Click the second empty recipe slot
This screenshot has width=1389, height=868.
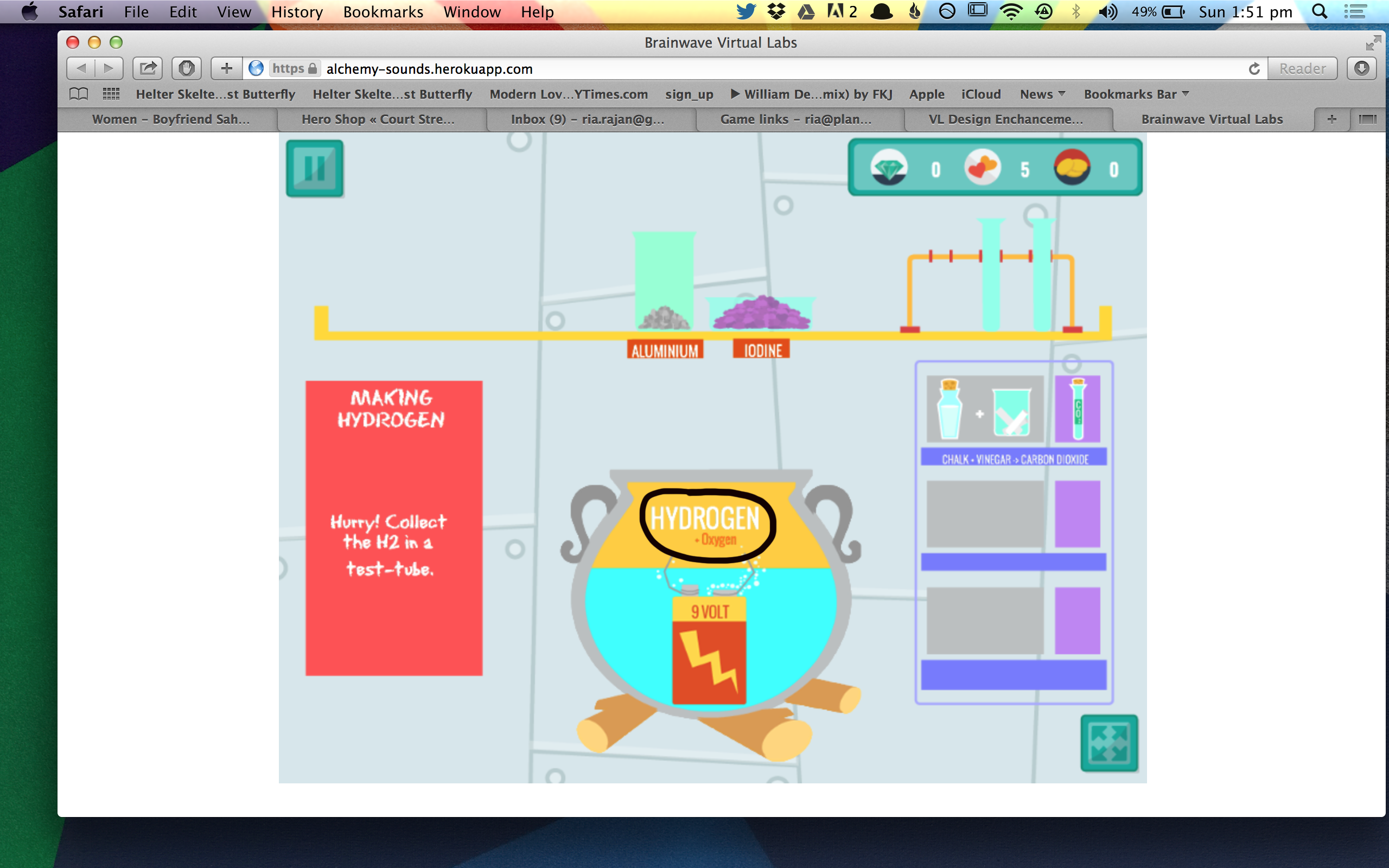pyautogui.click(x=985, y=514)
